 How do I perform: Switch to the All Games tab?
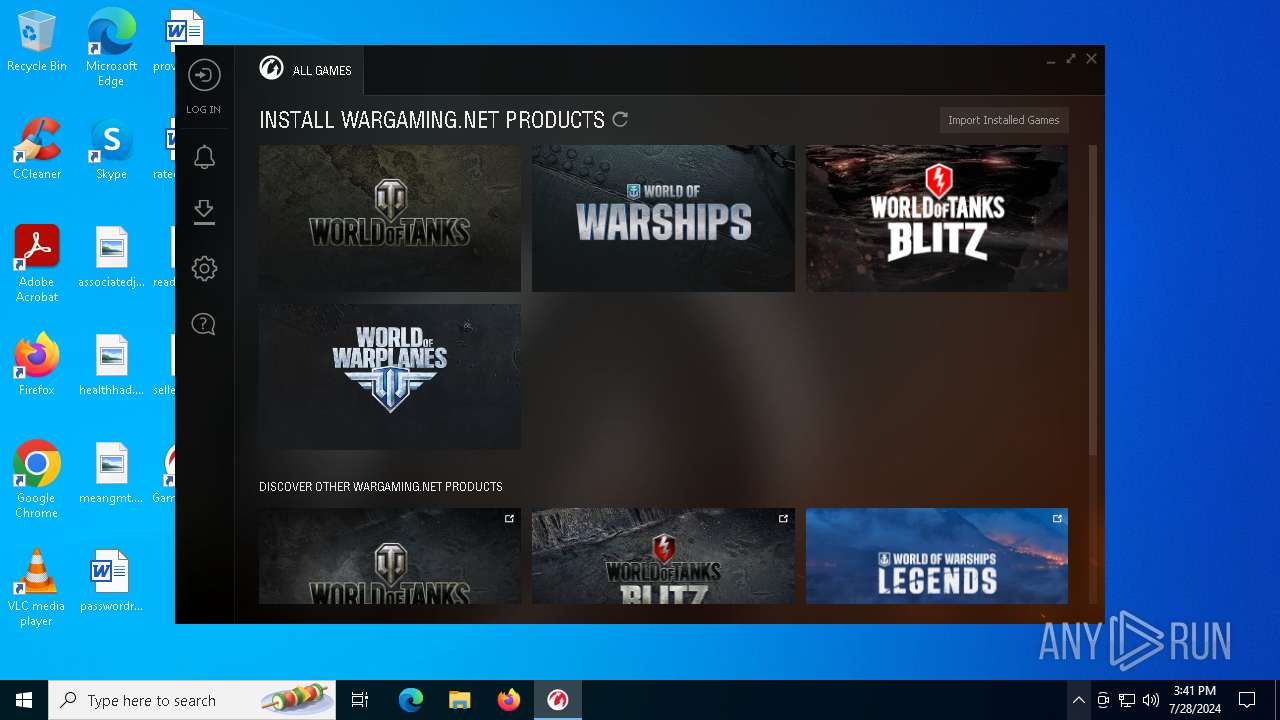click(306, 70)
